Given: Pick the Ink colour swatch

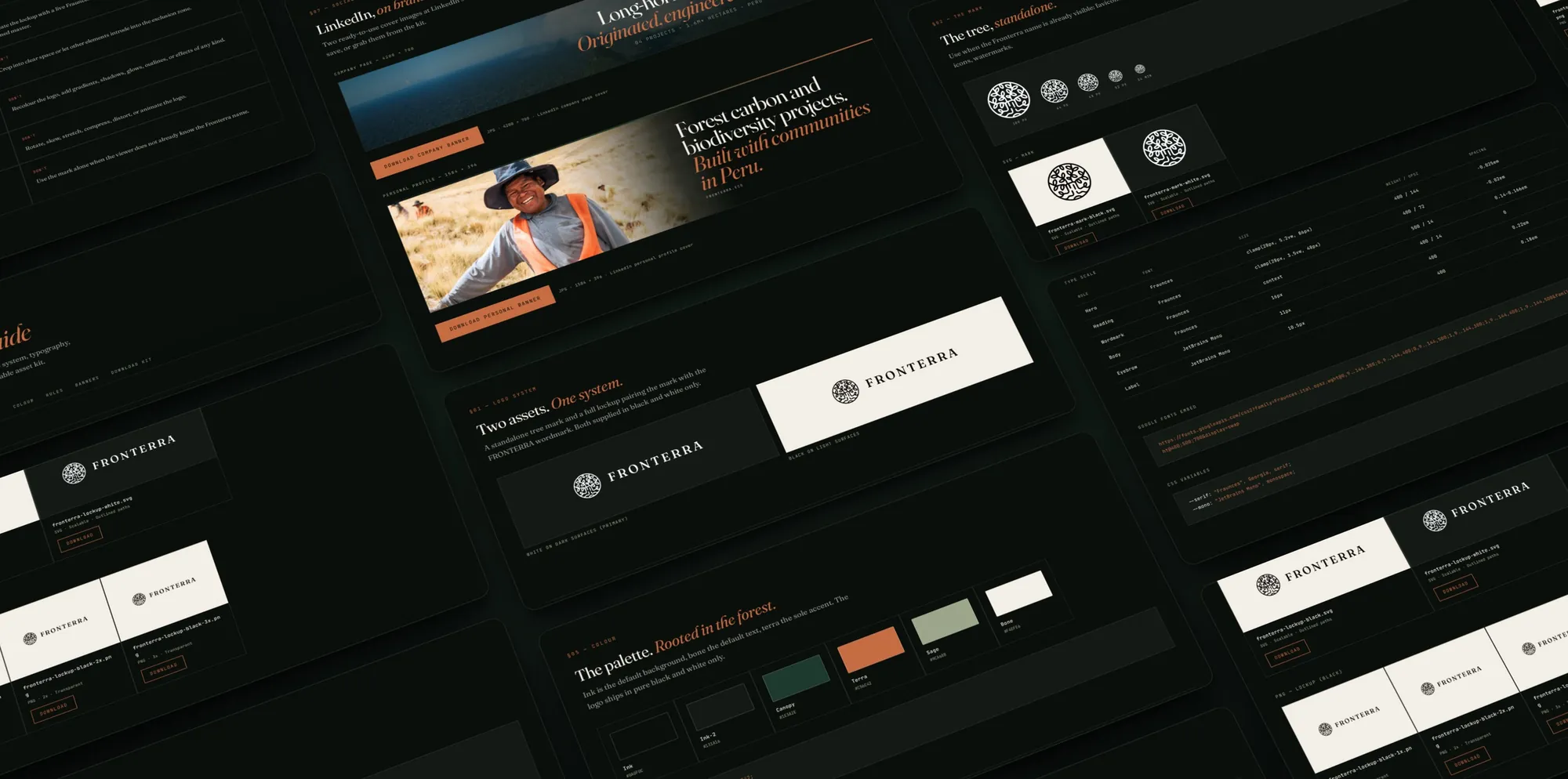Looking at the screenshot, I should point(644,737).
